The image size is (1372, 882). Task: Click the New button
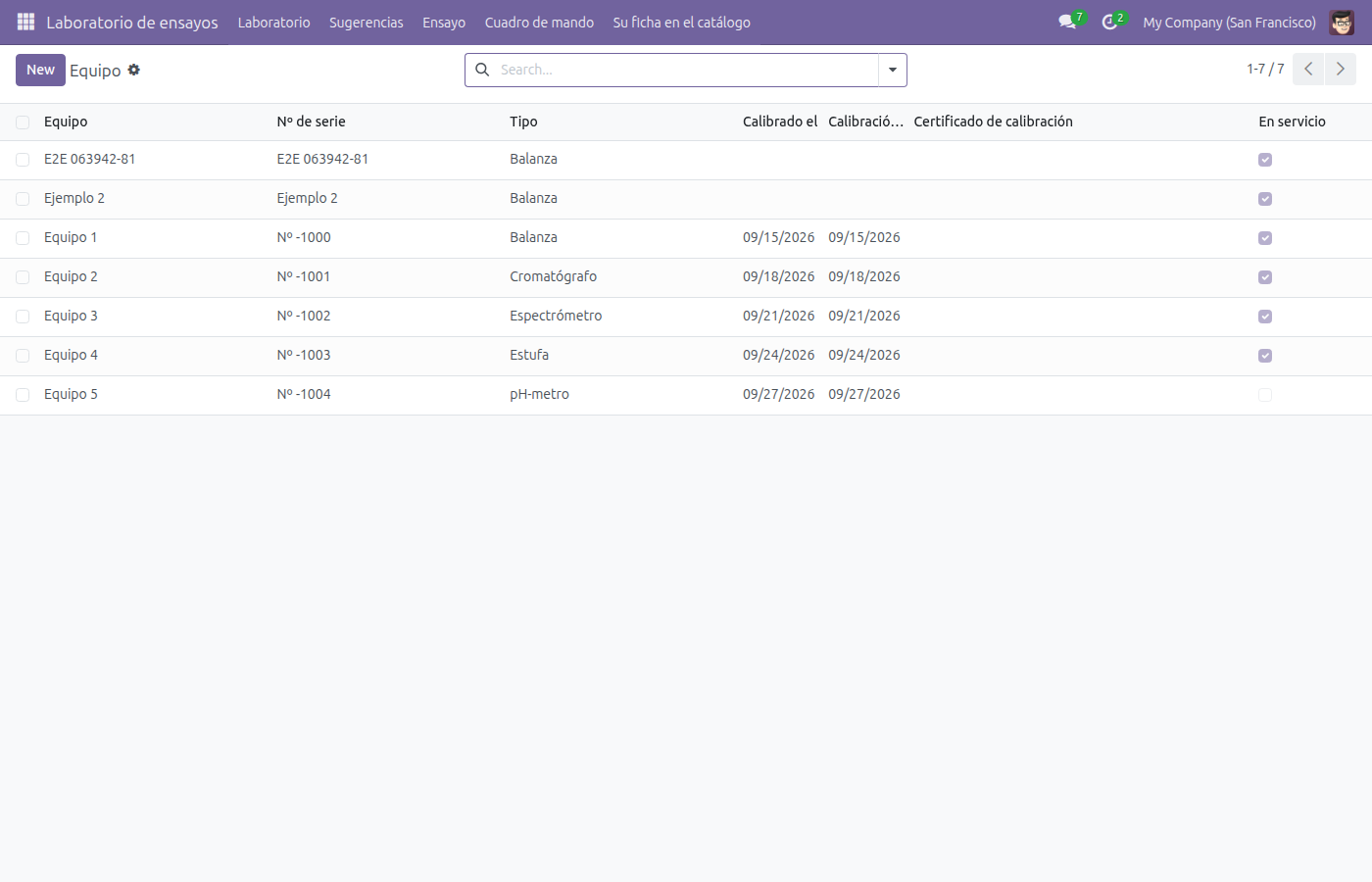click(x=40, y=70)
